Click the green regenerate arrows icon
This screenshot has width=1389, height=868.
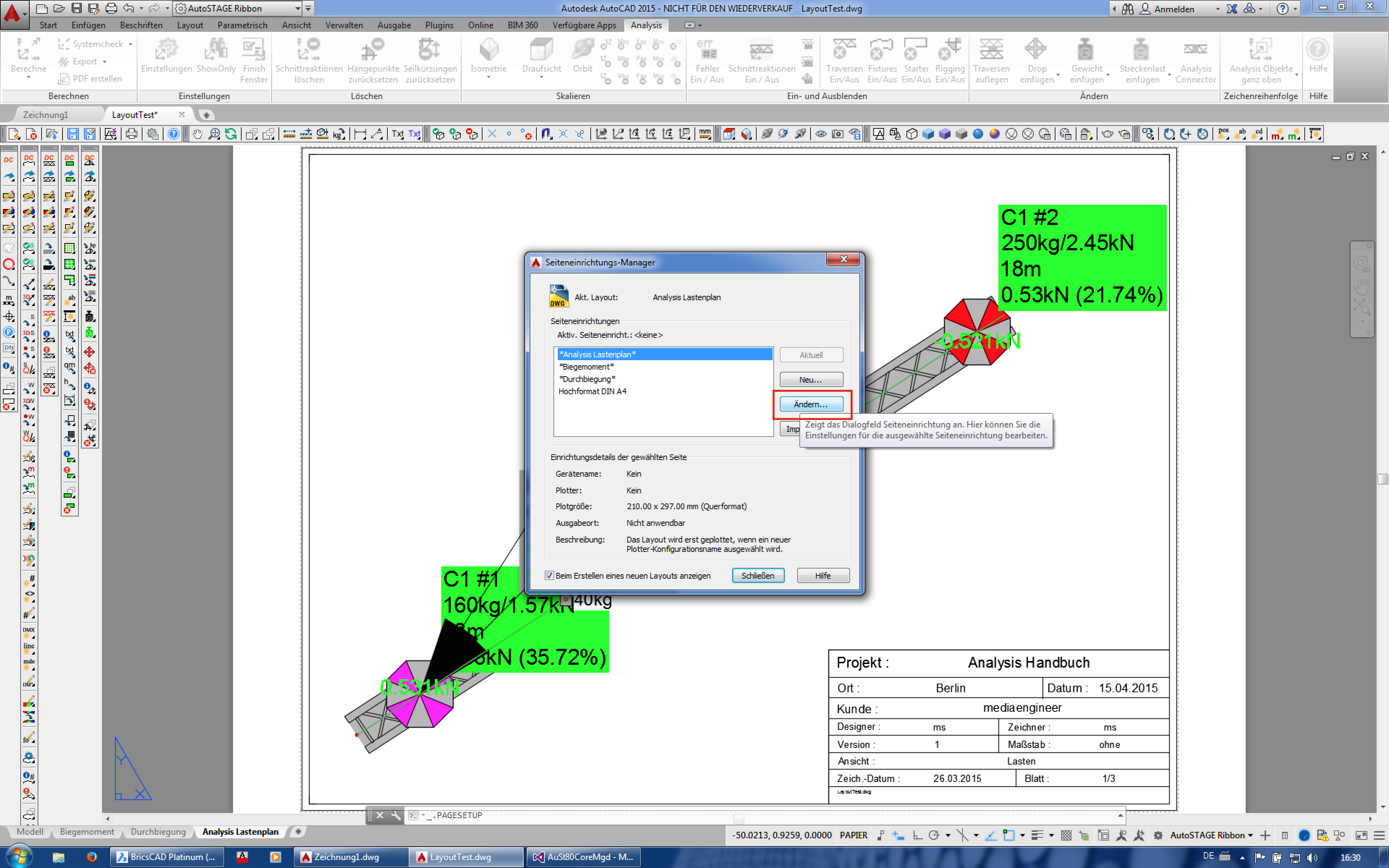click(x=231, y=134)
